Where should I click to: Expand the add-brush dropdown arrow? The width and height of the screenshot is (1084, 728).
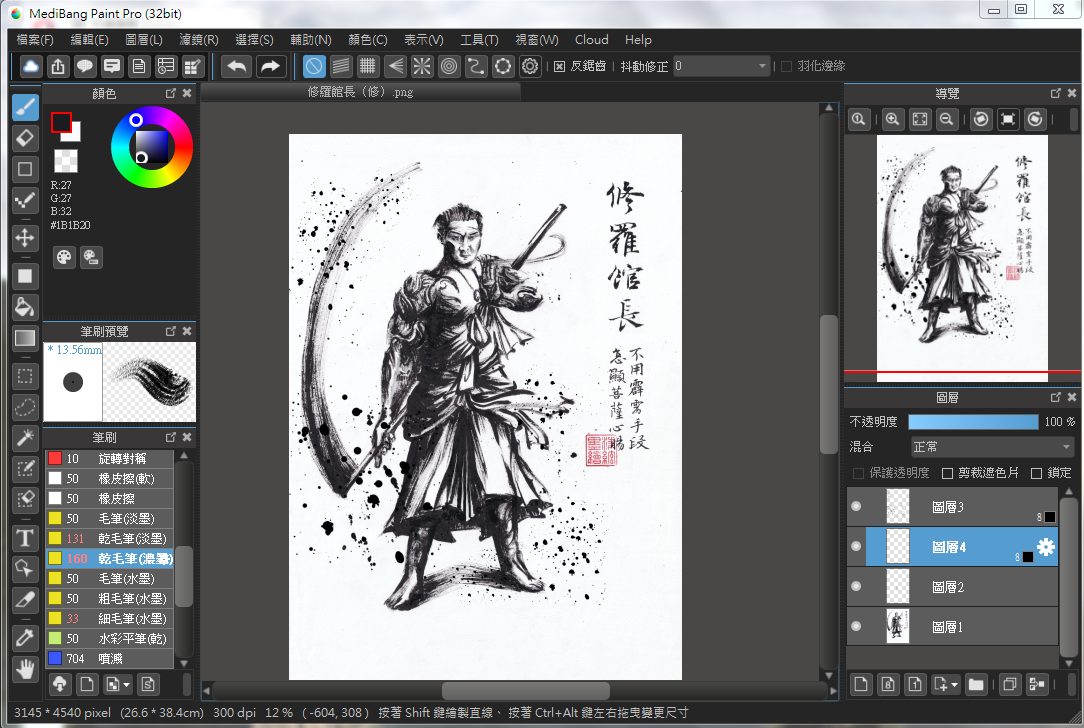point(127,684)
